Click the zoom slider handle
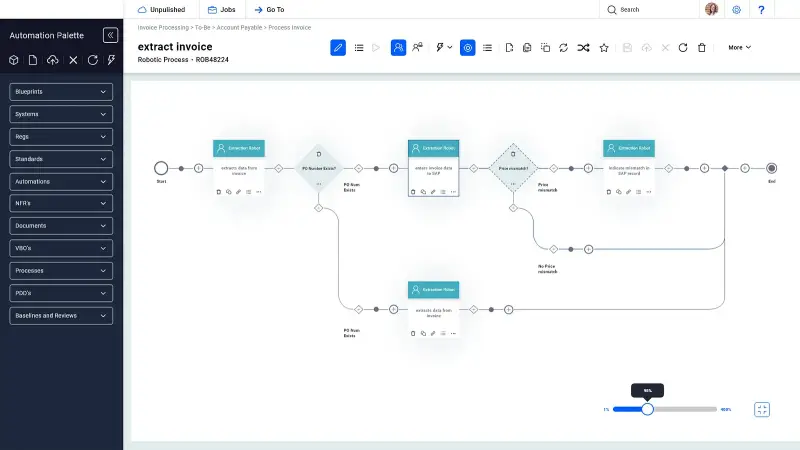This screenshot has height=450, width=800. (647, 409)
